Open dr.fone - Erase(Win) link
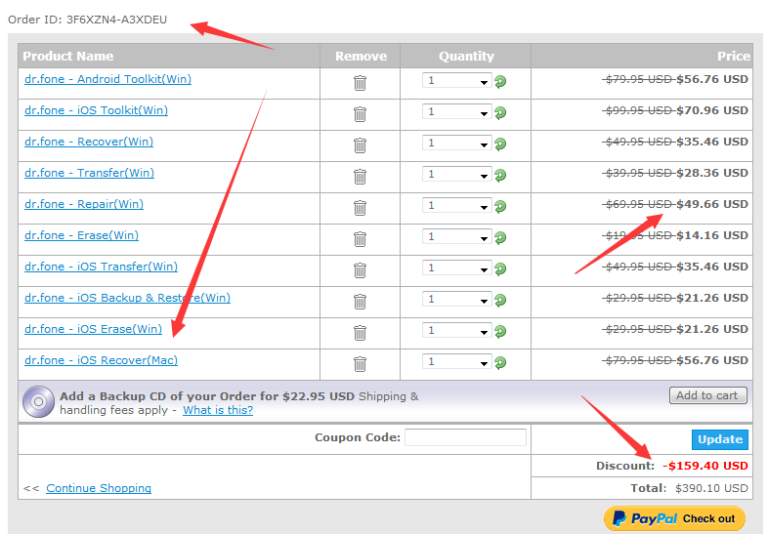The height and width of the screenshot is (534, 768). 81,236
